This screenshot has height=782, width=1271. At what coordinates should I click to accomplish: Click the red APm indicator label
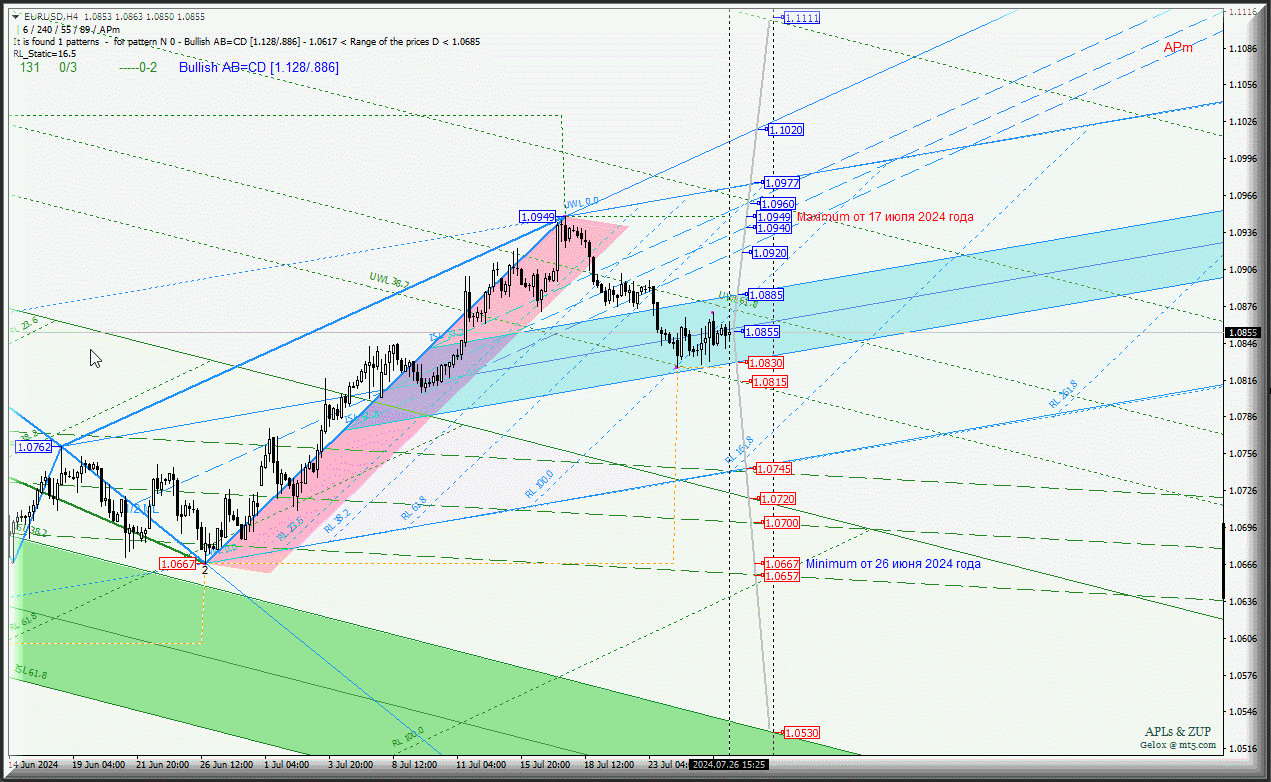click(1178, 47)
